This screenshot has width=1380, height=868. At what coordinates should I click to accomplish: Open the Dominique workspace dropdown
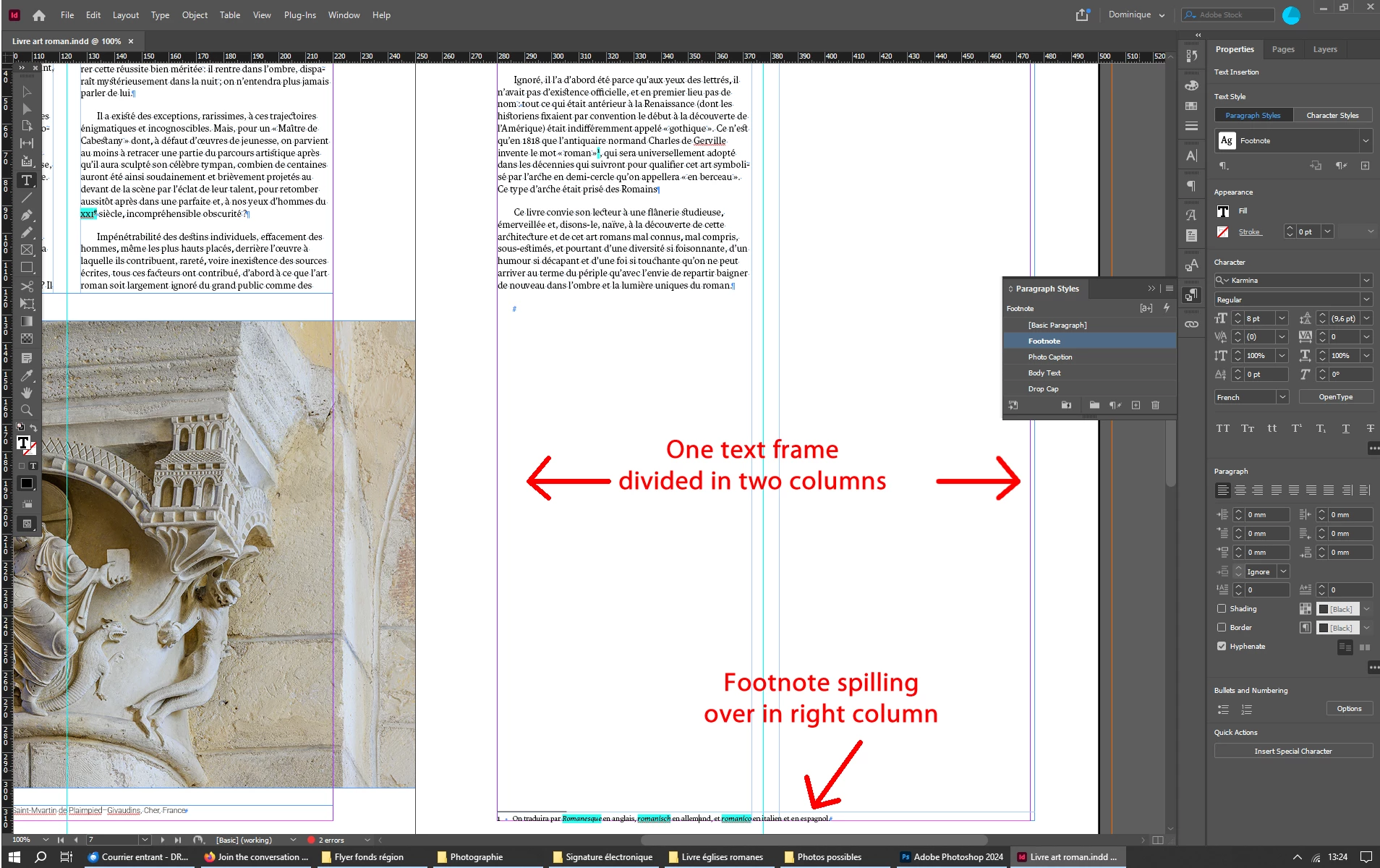click(1136, 14)
